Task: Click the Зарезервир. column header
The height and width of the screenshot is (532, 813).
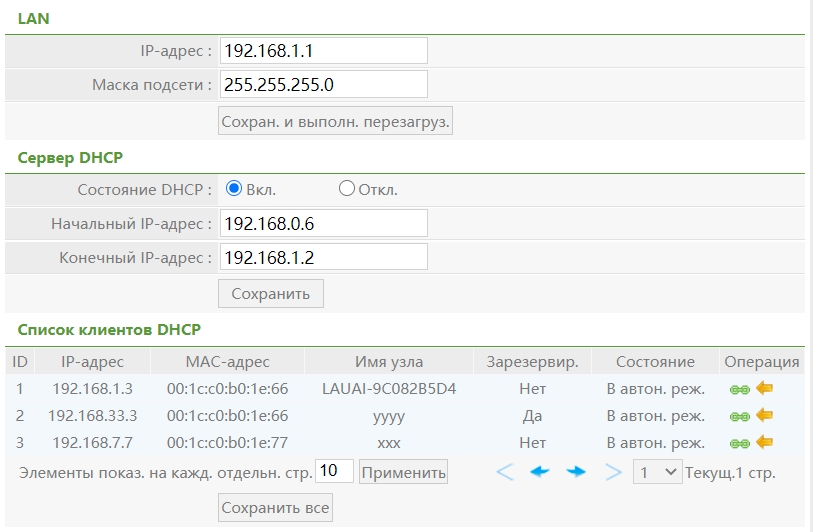Action: coord(532,361)
